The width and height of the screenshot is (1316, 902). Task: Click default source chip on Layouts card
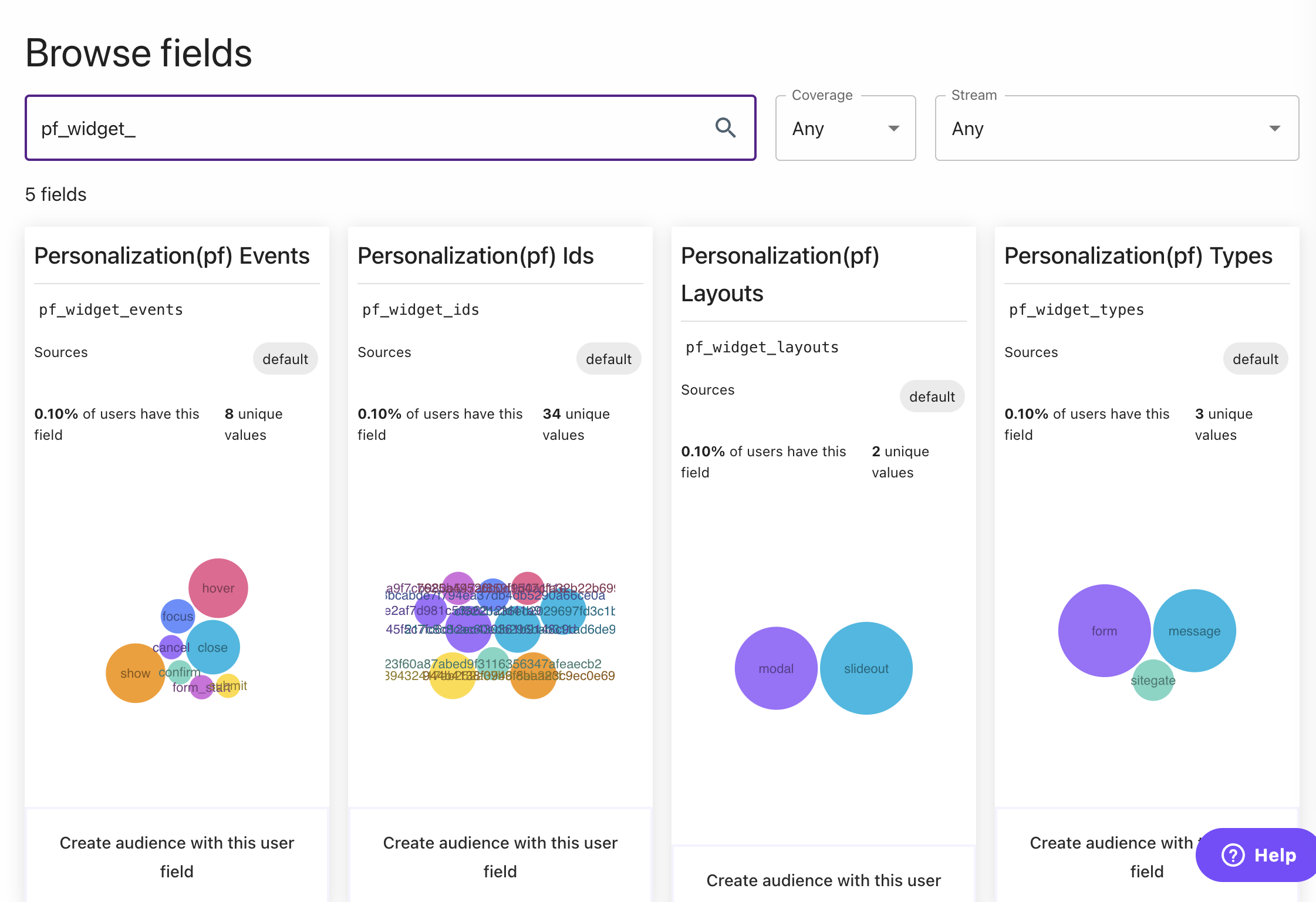tap(932, 396)
